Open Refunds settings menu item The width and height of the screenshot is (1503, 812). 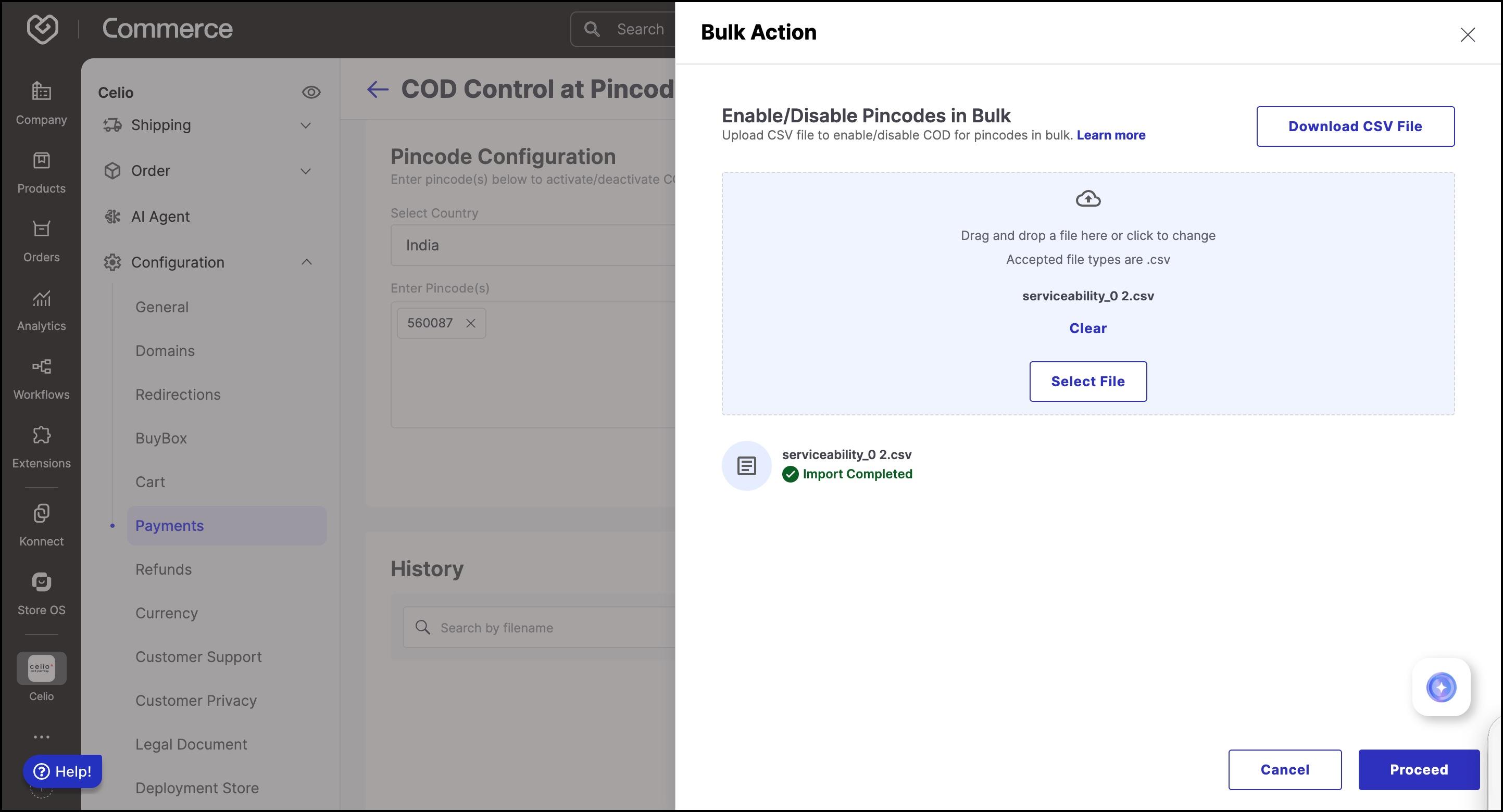164,569
